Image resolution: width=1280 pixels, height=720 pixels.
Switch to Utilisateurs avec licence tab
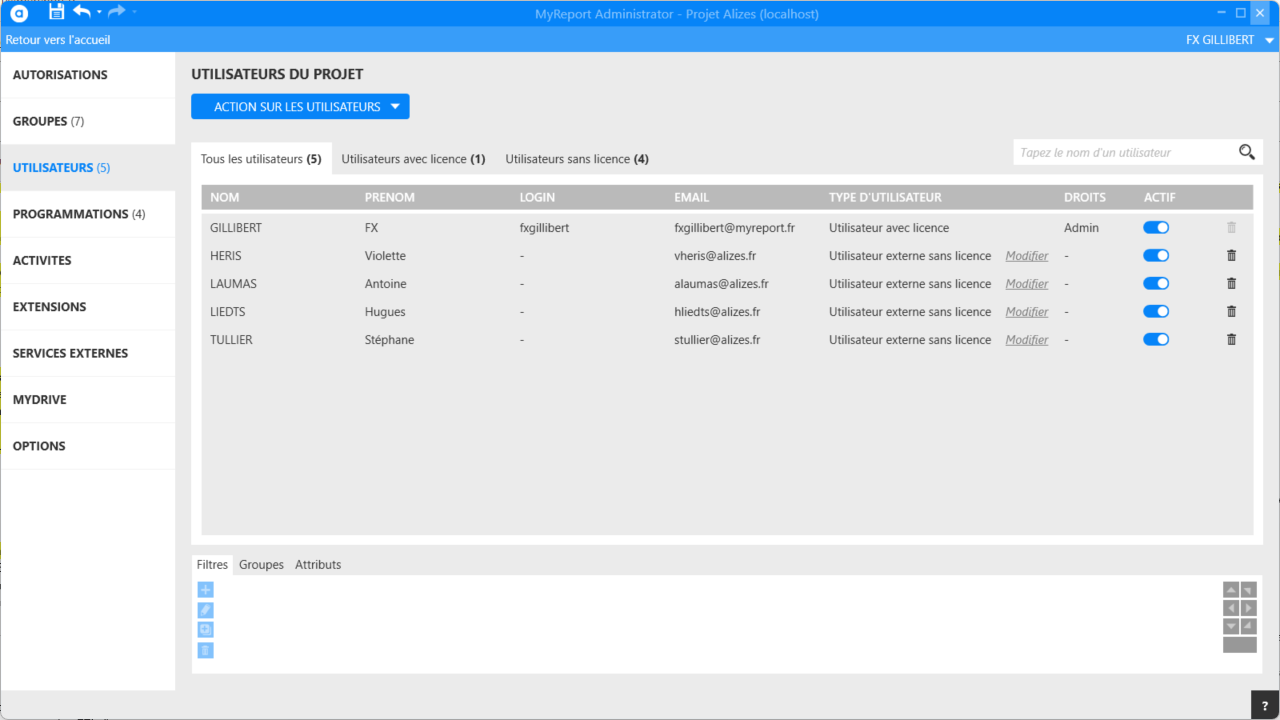point(413,159)
